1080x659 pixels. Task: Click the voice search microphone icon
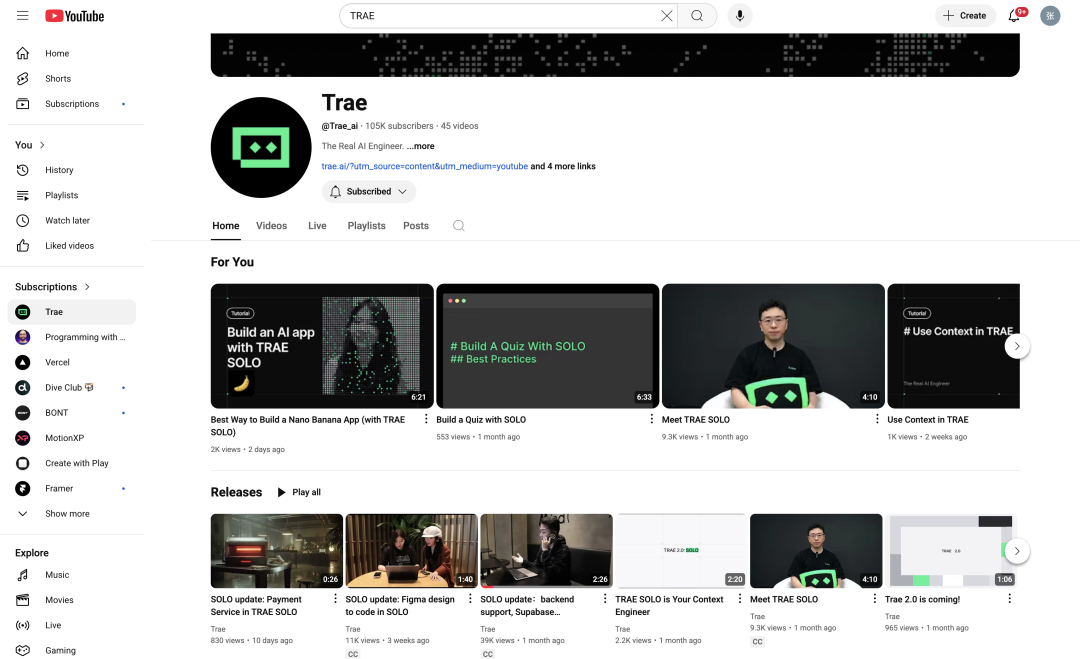click(x=739, y=15)
